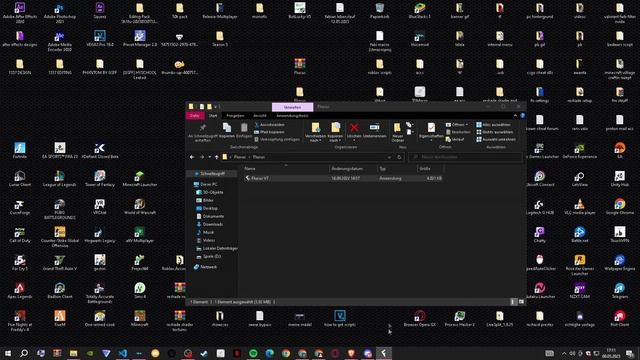The width and height of the screenshot is (640, 360).
Task: Click the Explorer help icon
Action: (x=522, y=116)
